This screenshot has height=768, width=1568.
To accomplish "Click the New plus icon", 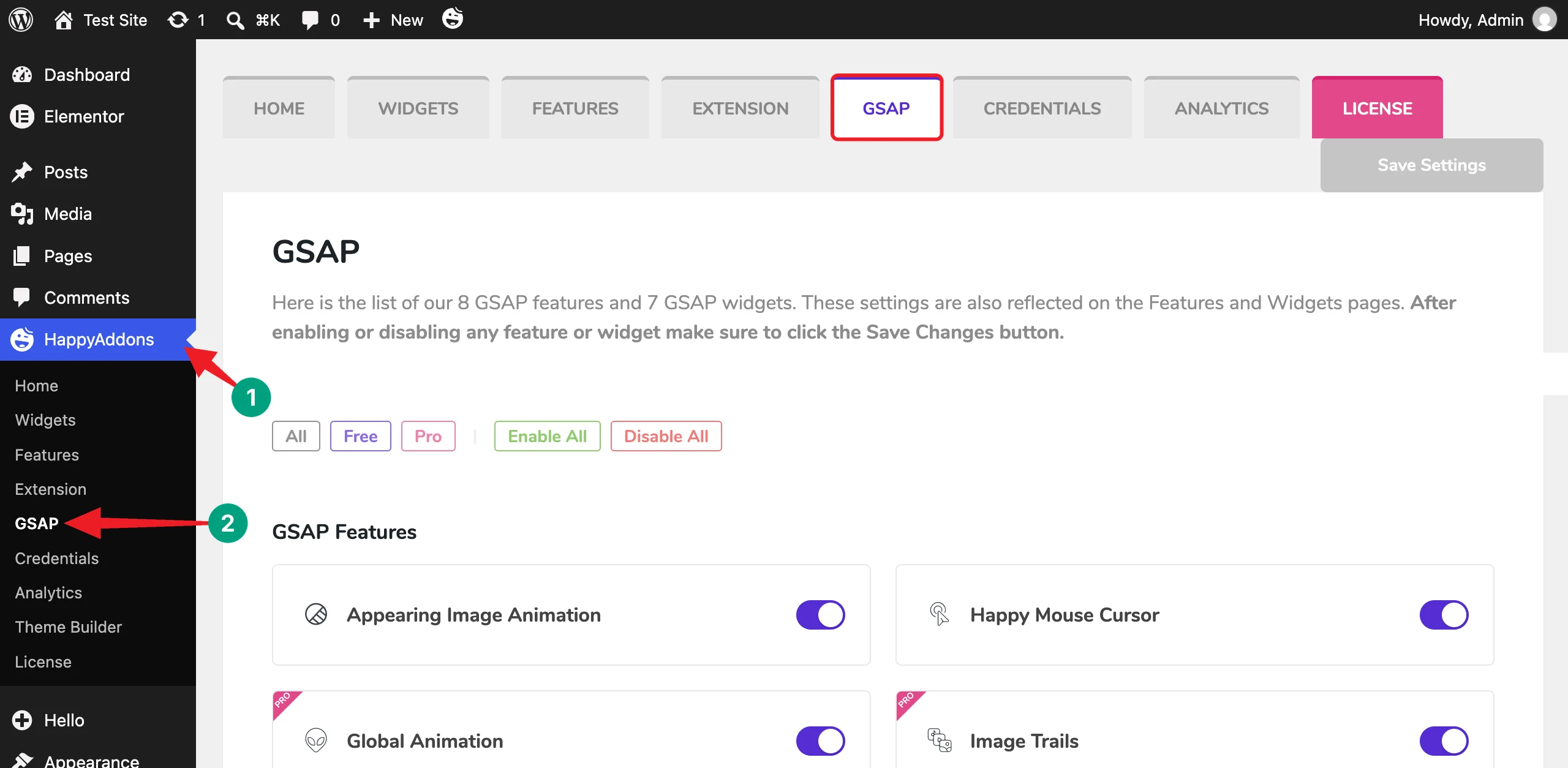I will (371, 20).
